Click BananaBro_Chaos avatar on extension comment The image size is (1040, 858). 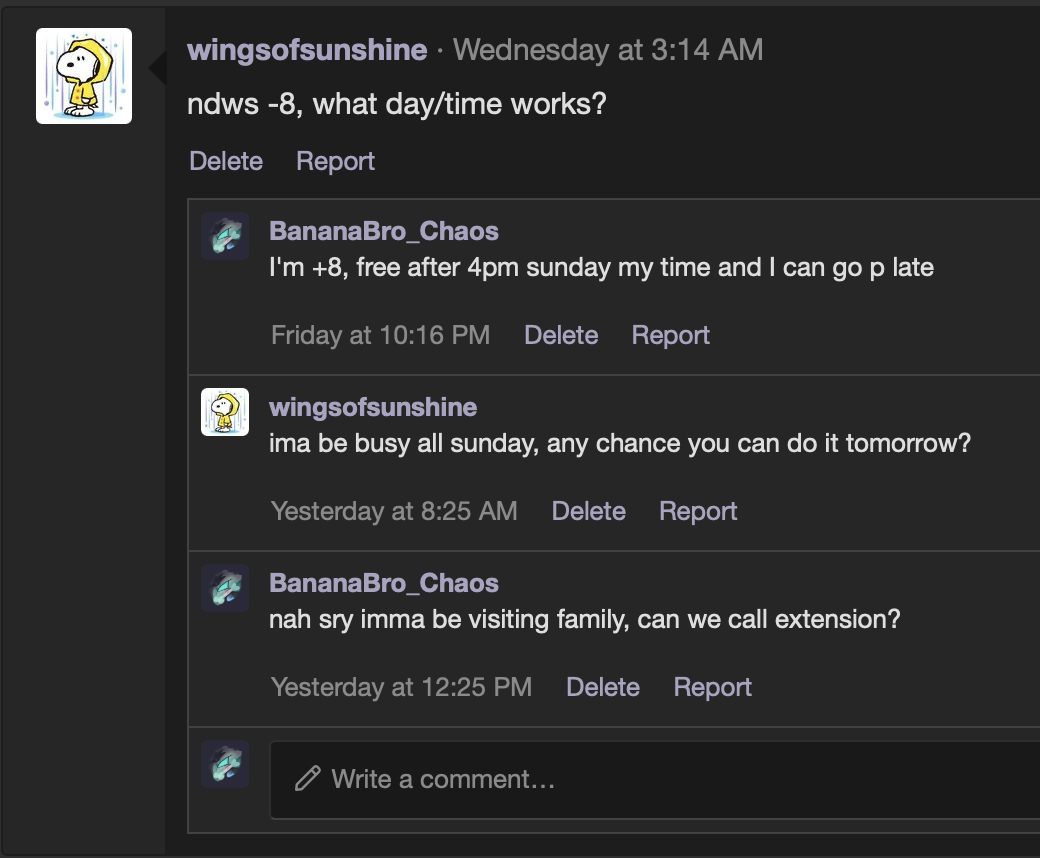(225, 588)
